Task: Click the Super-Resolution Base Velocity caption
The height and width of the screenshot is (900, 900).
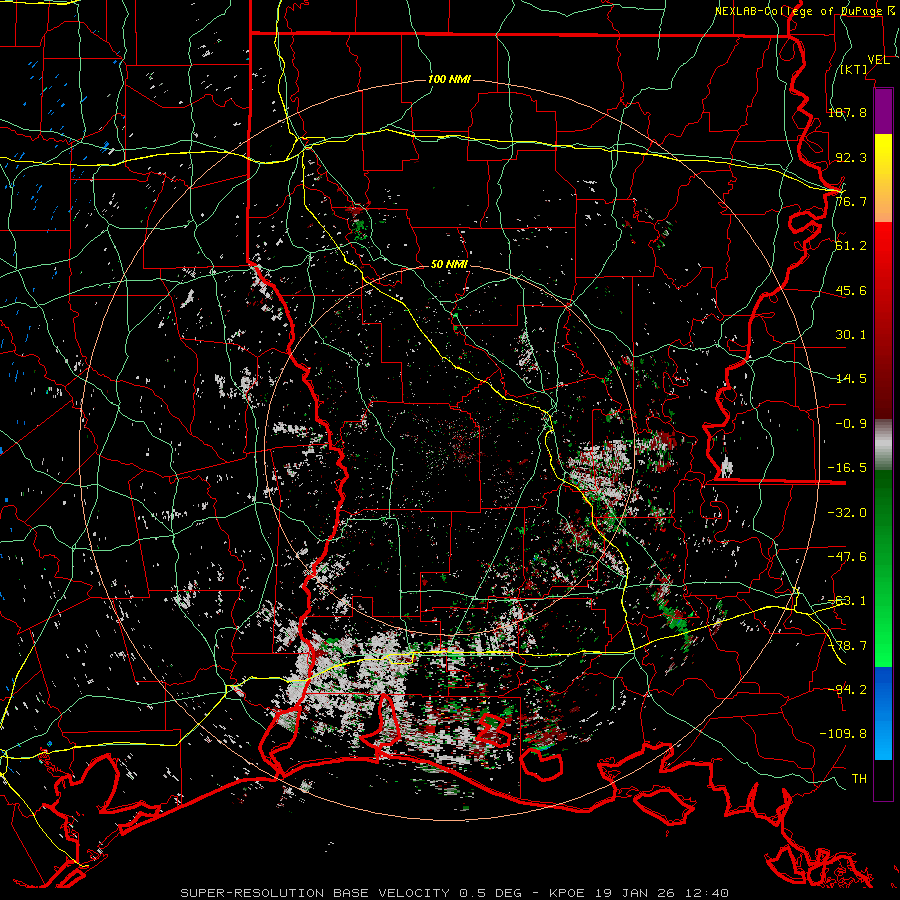Action: pyautogui.click(x=455, y=893)
